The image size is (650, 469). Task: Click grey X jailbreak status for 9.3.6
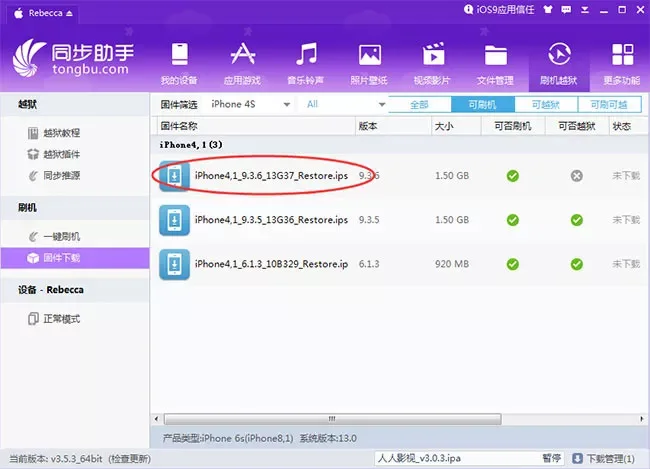577,176
